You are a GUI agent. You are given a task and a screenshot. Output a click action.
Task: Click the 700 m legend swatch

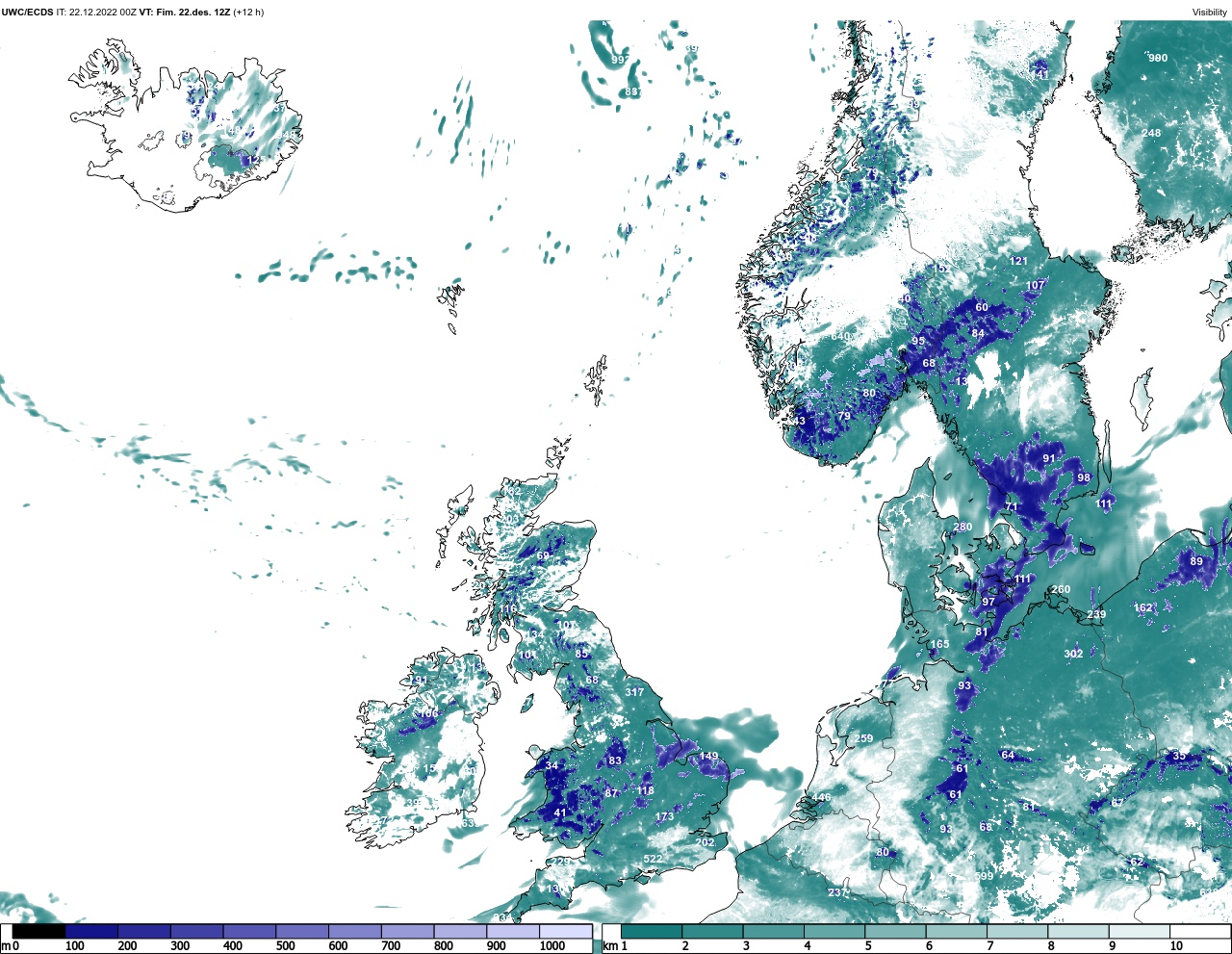click(407, 932)
